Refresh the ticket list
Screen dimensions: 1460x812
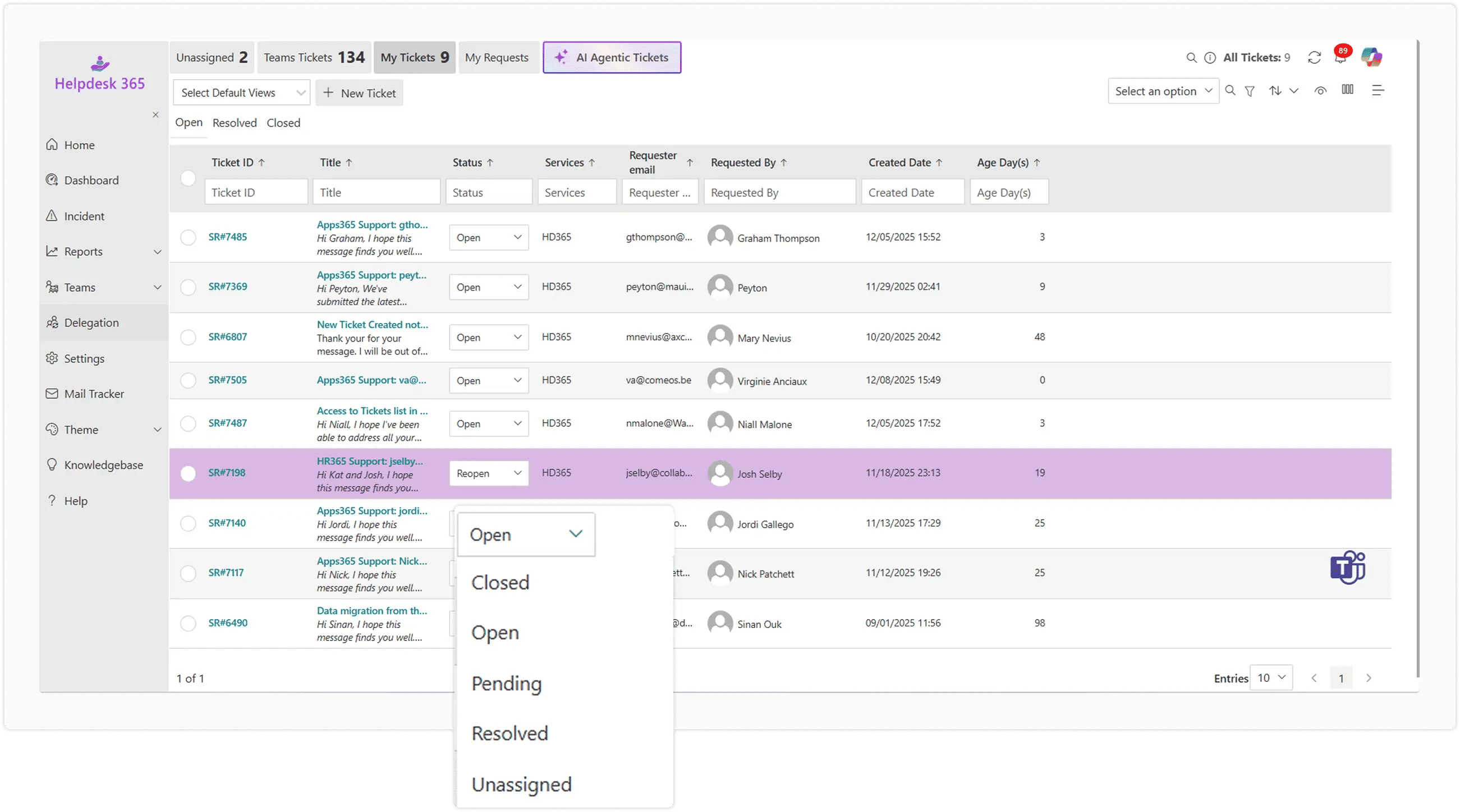[1314, 57]
